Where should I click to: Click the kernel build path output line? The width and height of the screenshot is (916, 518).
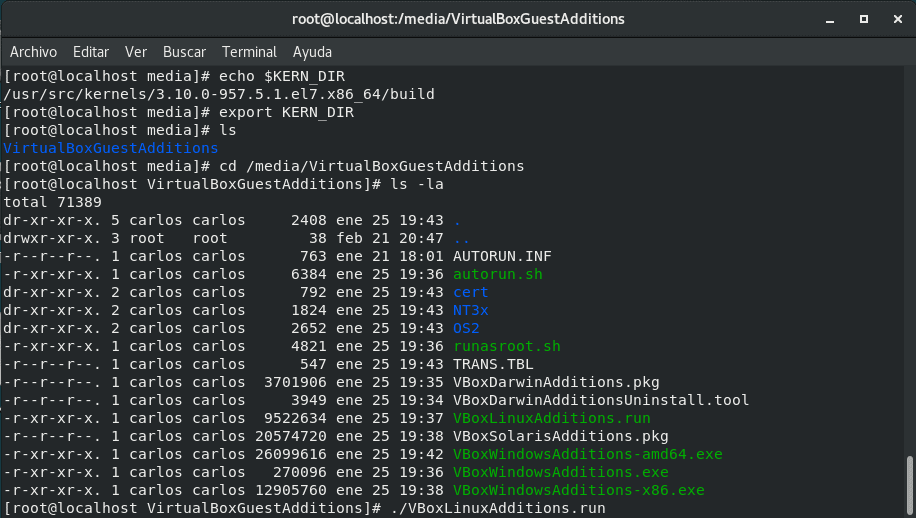coord(219,95)
